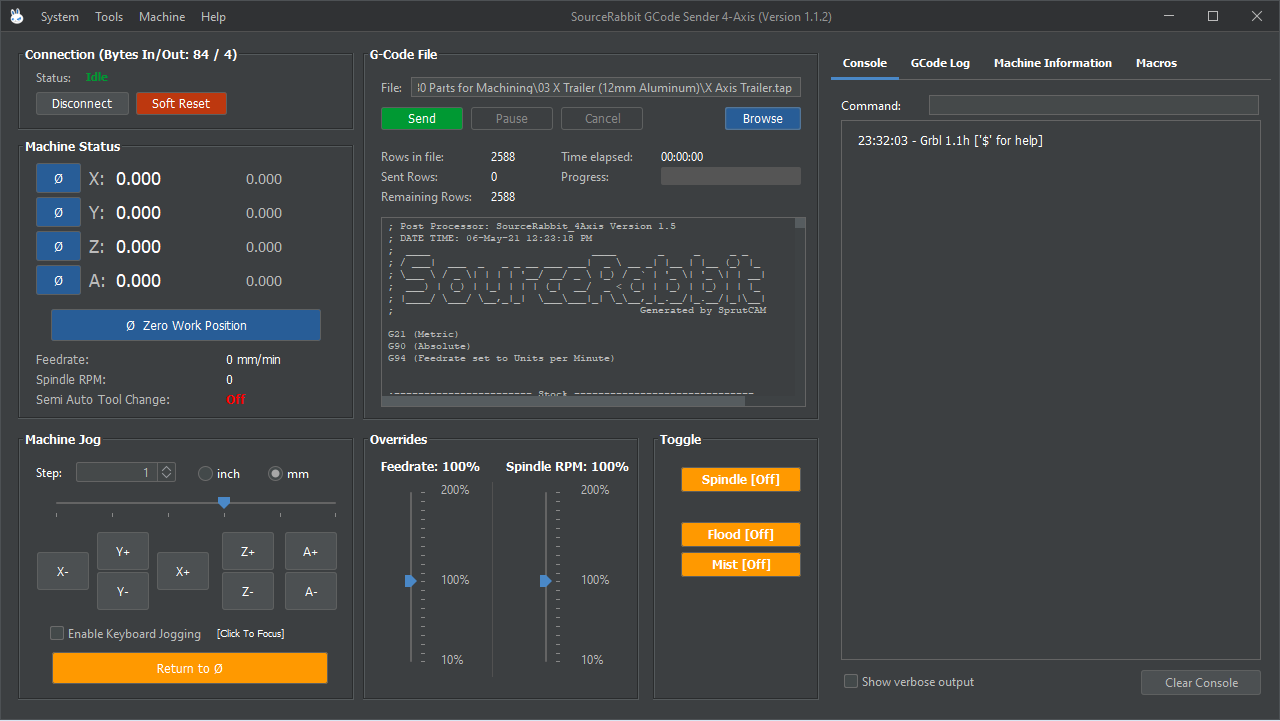The height and width of the screenshot is (721, 1280).
Task: Click Clear Console button
Action: [1201, 683]
